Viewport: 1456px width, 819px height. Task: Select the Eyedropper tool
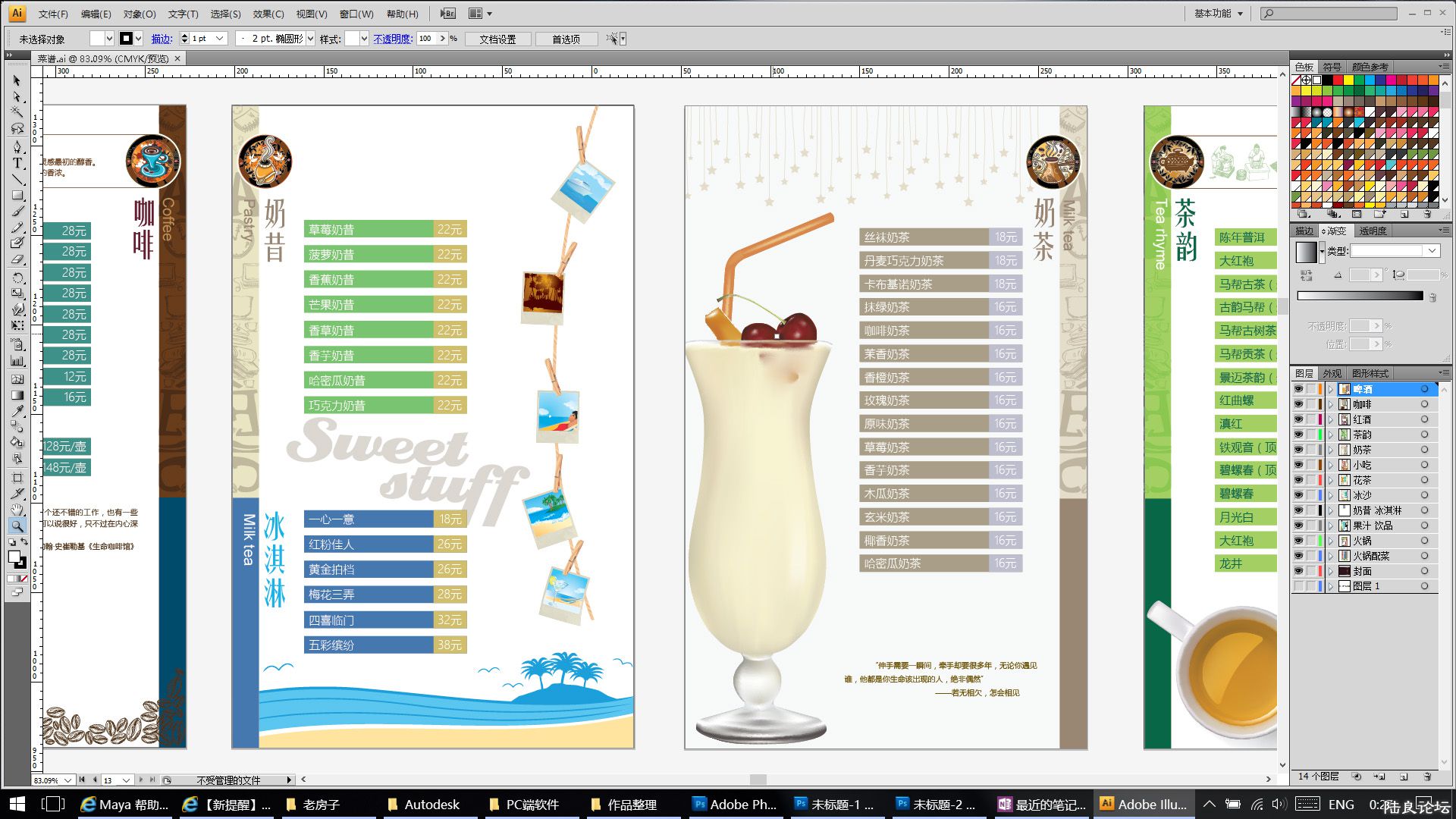coord(17,410)
